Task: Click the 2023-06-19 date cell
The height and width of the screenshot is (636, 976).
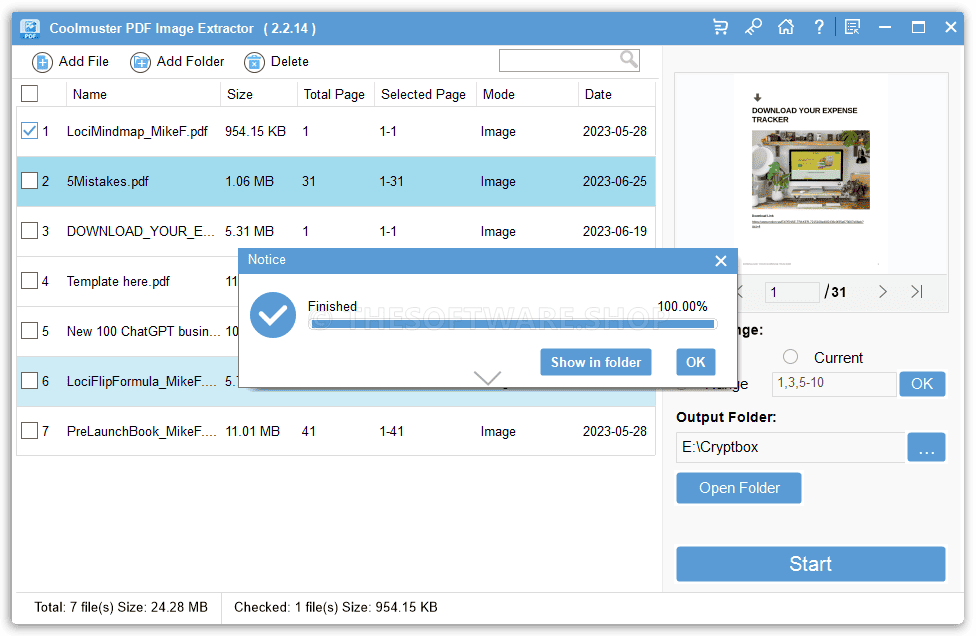Action: click(x=614, y=231)
